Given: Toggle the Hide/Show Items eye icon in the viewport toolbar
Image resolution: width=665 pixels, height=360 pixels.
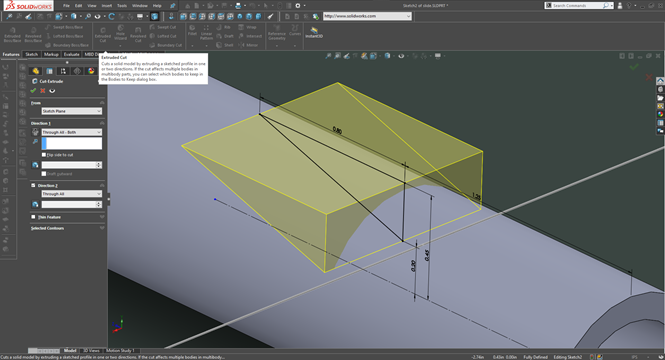Looking at the screenshot, I should pyautogui.click(x=401, y=56).
